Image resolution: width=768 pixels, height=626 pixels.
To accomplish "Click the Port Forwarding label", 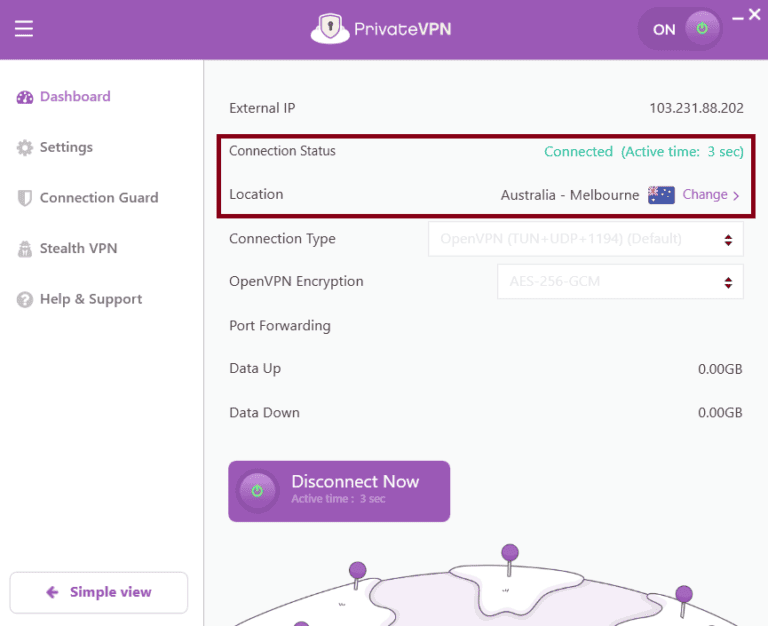I will coord(280,326).
